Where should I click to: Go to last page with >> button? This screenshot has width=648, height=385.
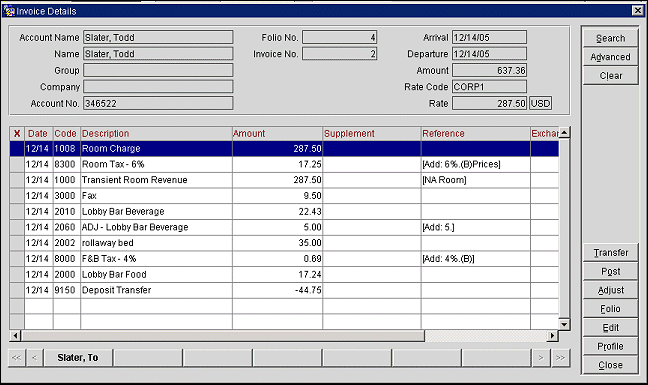point(560,358)
